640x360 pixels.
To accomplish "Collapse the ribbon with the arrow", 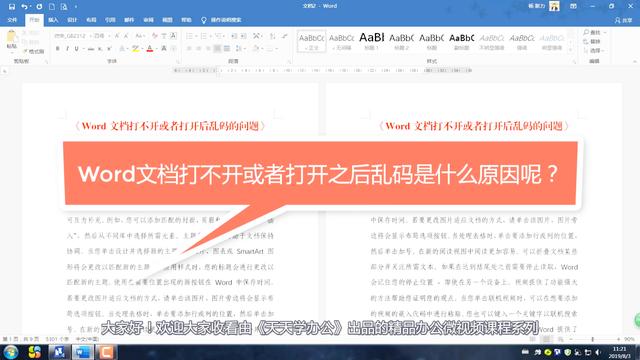I will click(635, 61).
